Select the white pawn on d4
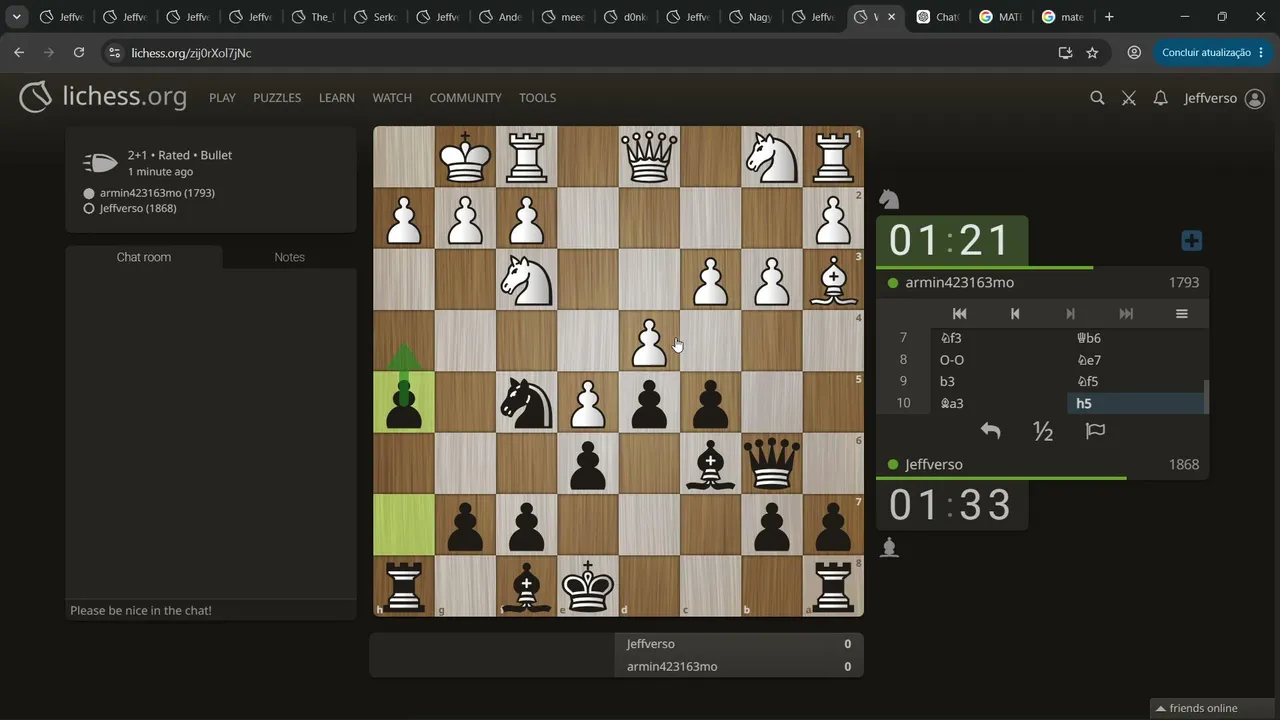This screenshot has width=1280, height=720. [x=649, y=341]
